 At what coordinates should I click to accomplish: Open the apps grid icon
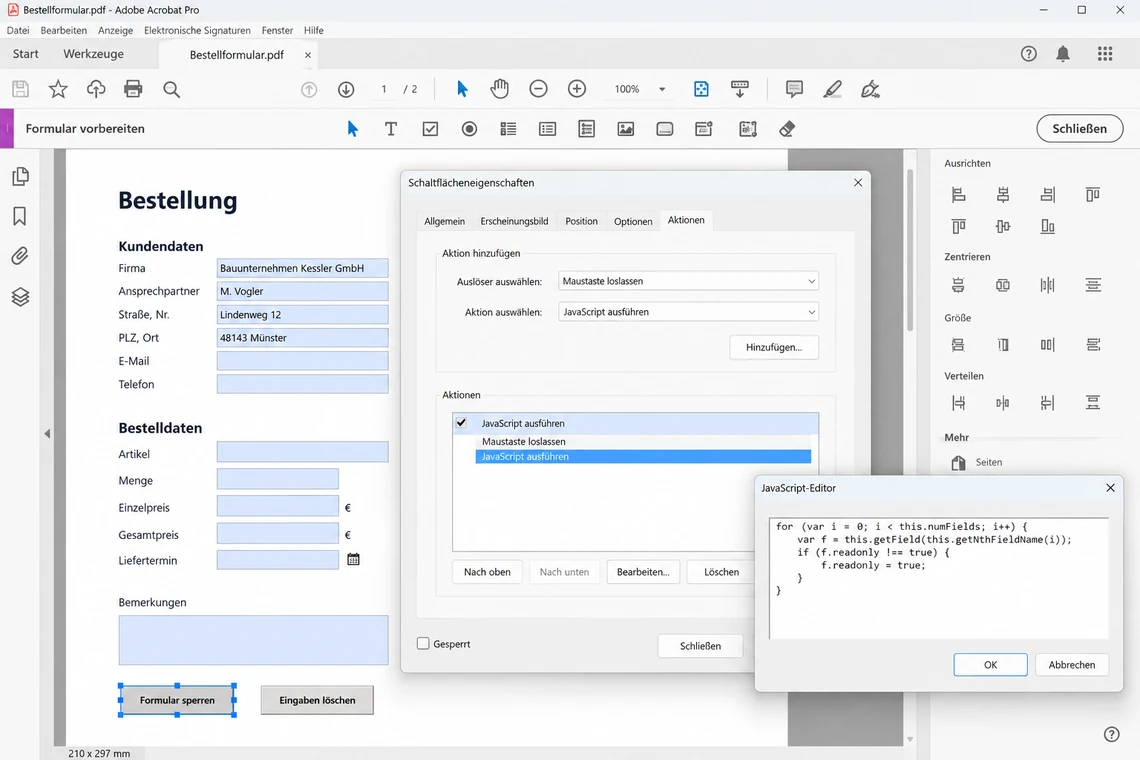click(1104, 54)
